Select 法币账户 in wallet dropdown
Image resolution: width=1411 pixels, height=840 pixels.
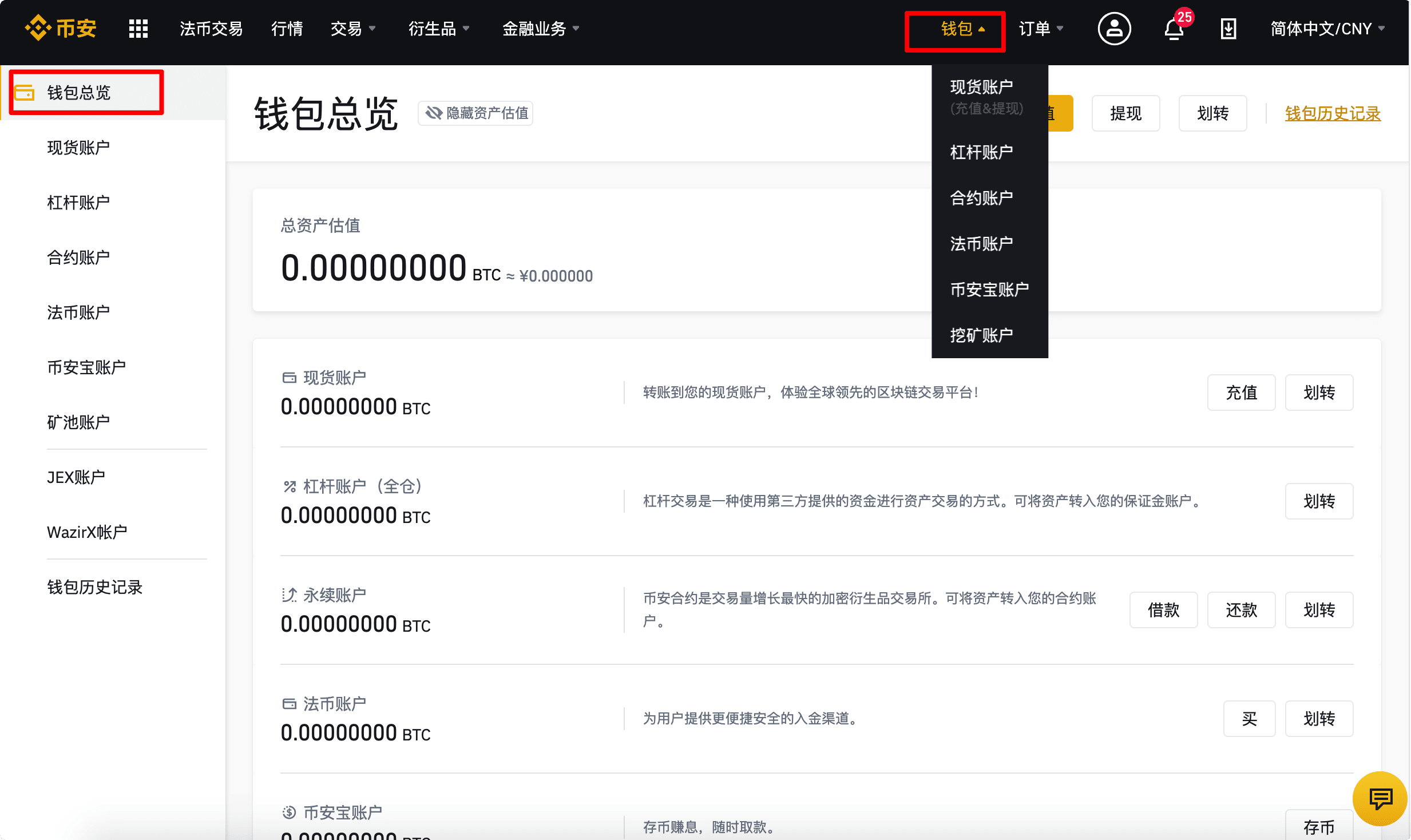pos(989,244)
